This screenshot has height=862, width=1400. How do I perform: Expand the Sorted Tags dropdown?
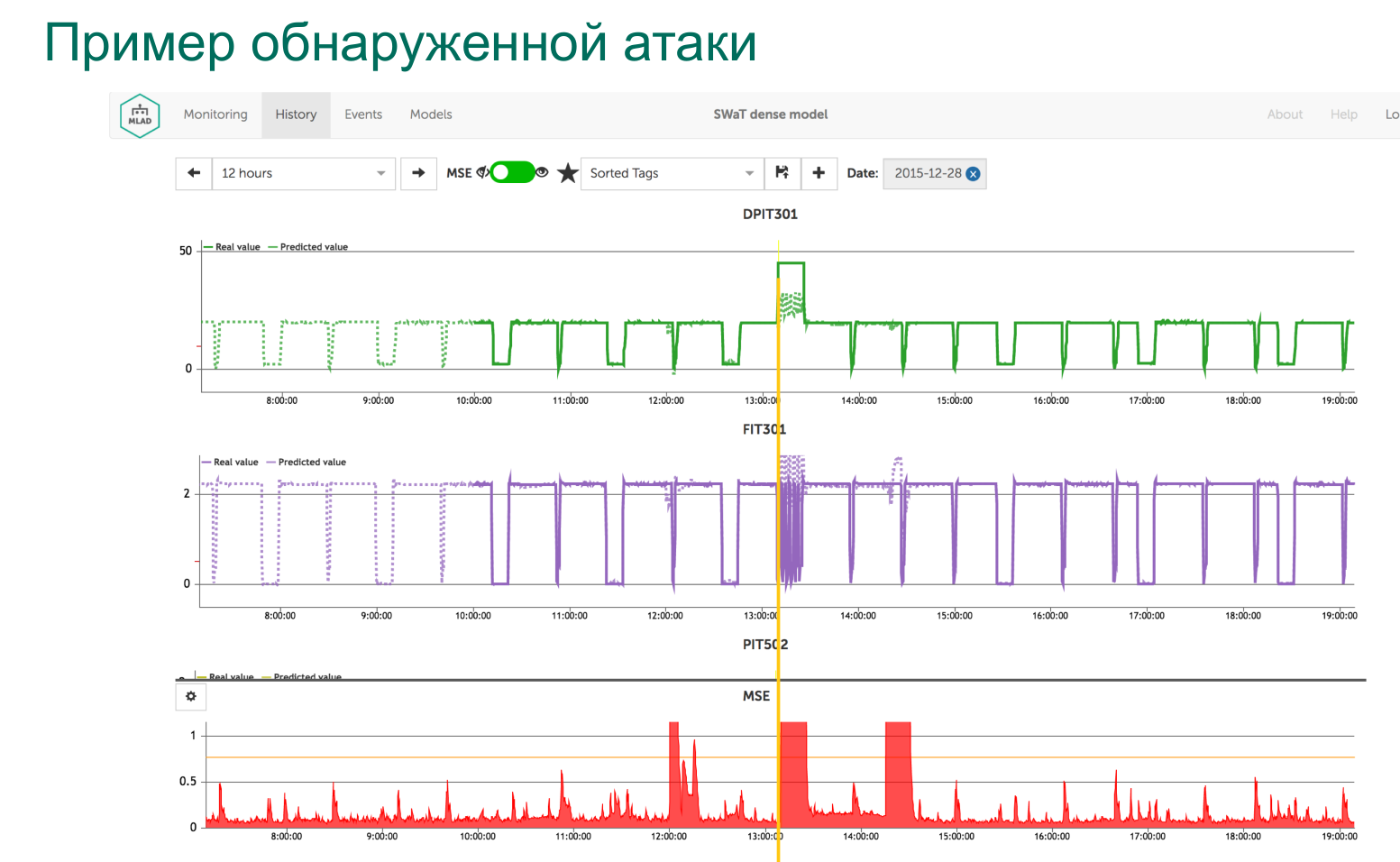pyautogui.click(x=672, y=173)
